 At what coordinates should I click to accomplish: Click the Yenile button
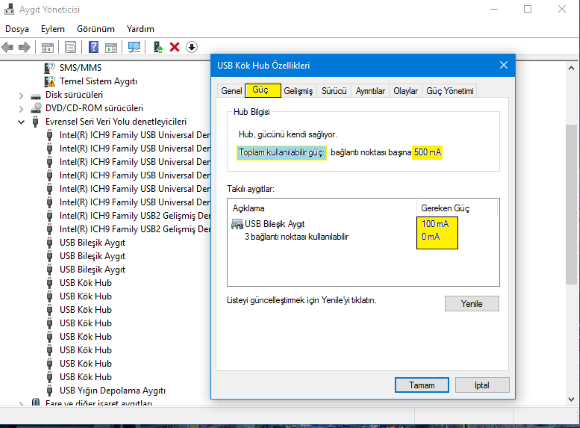(x=472, y=304)
